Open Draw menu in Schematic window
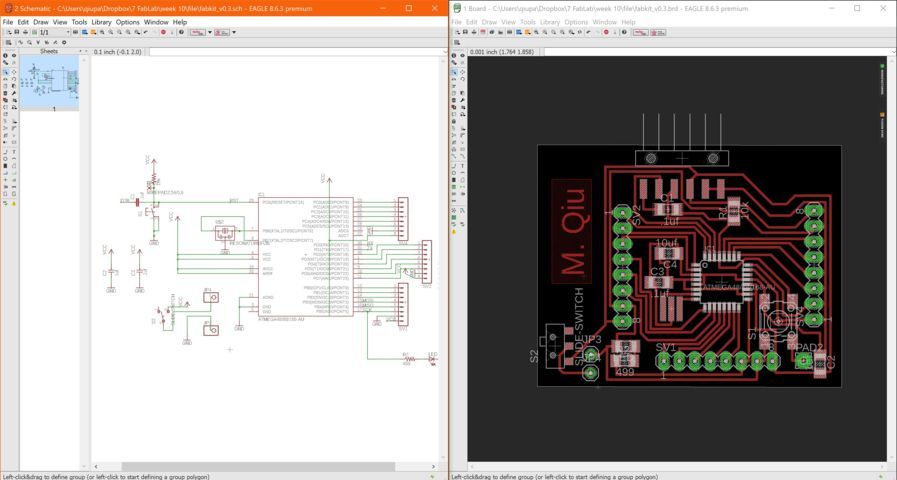Image resolution: width=897 pixels, height=480 pixels. 41,22
